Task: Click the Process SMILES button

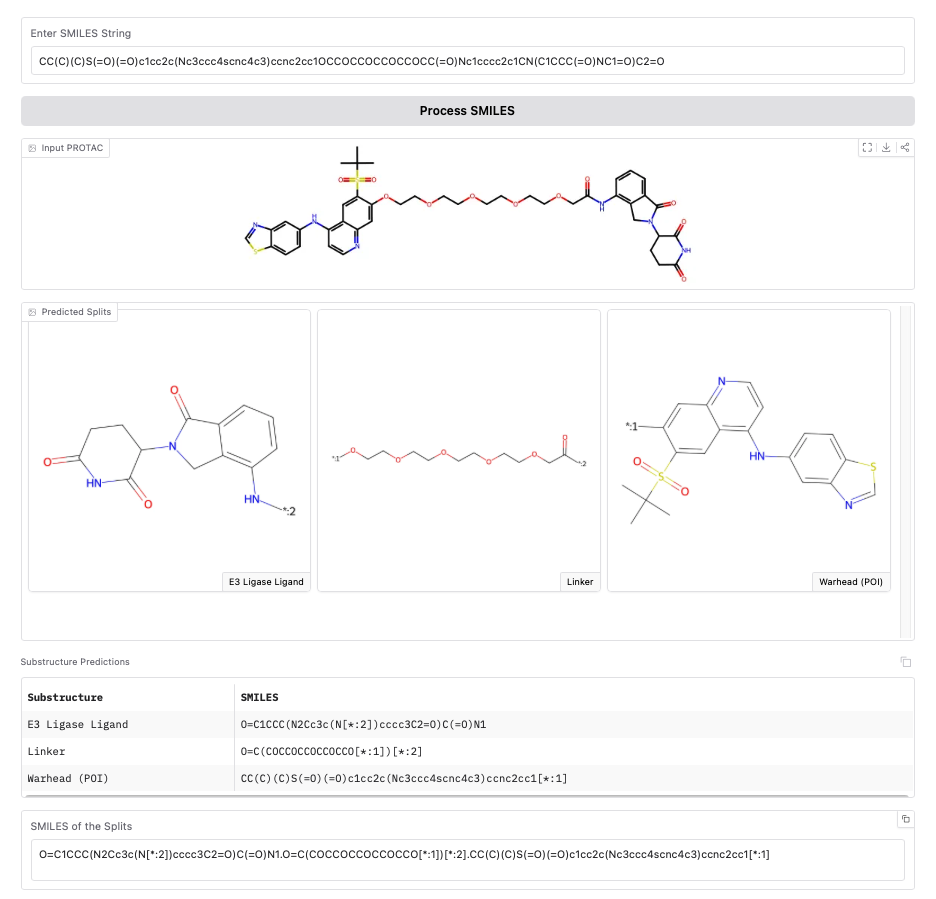Action: click(x=467, y=111)
